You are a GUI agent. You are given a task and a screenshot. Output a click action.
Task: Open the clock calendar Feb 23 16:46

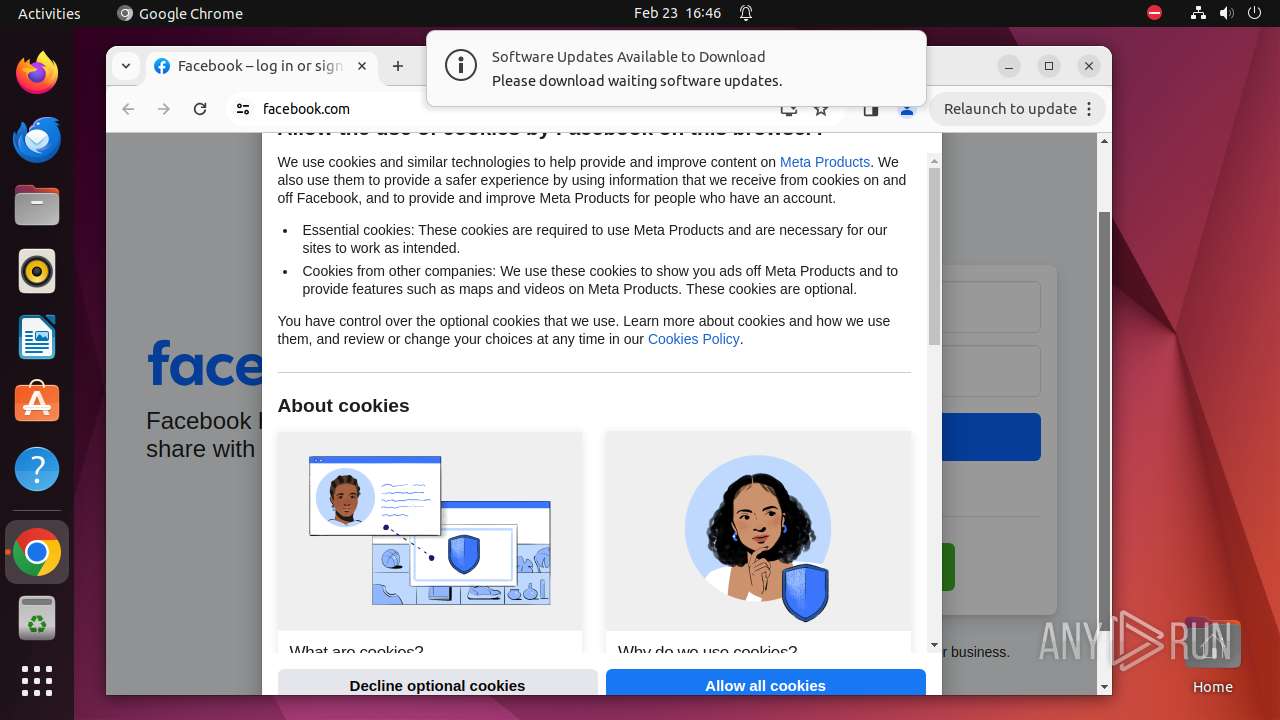pos(677,13)
